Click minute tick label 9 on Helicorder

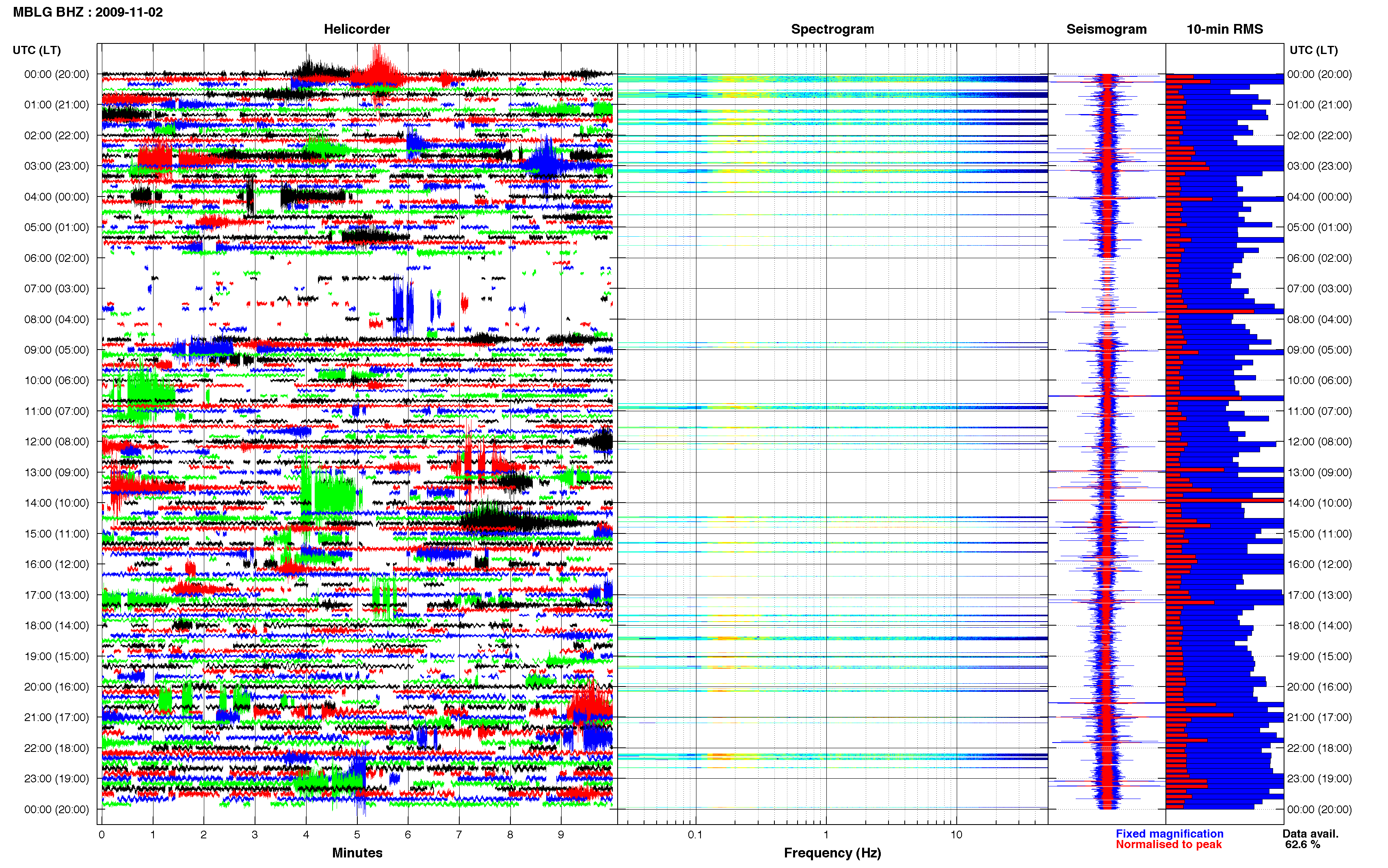click(561, 835)
